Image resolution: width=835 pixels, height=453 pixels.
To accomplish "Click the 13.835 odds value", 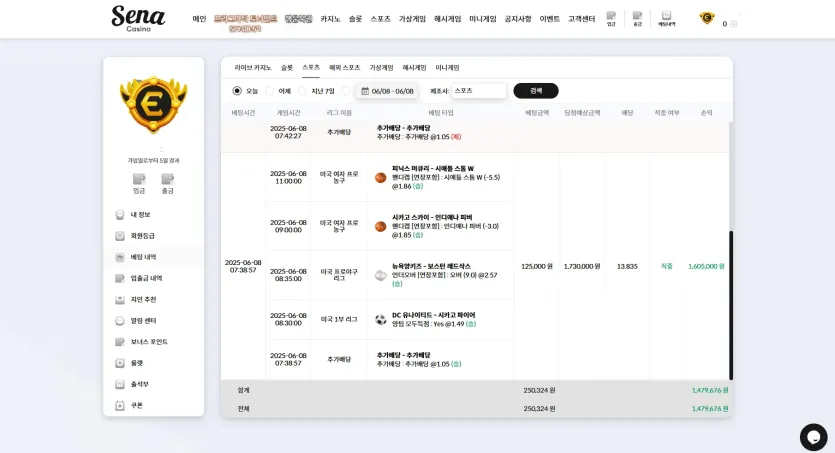I will 627,266.
